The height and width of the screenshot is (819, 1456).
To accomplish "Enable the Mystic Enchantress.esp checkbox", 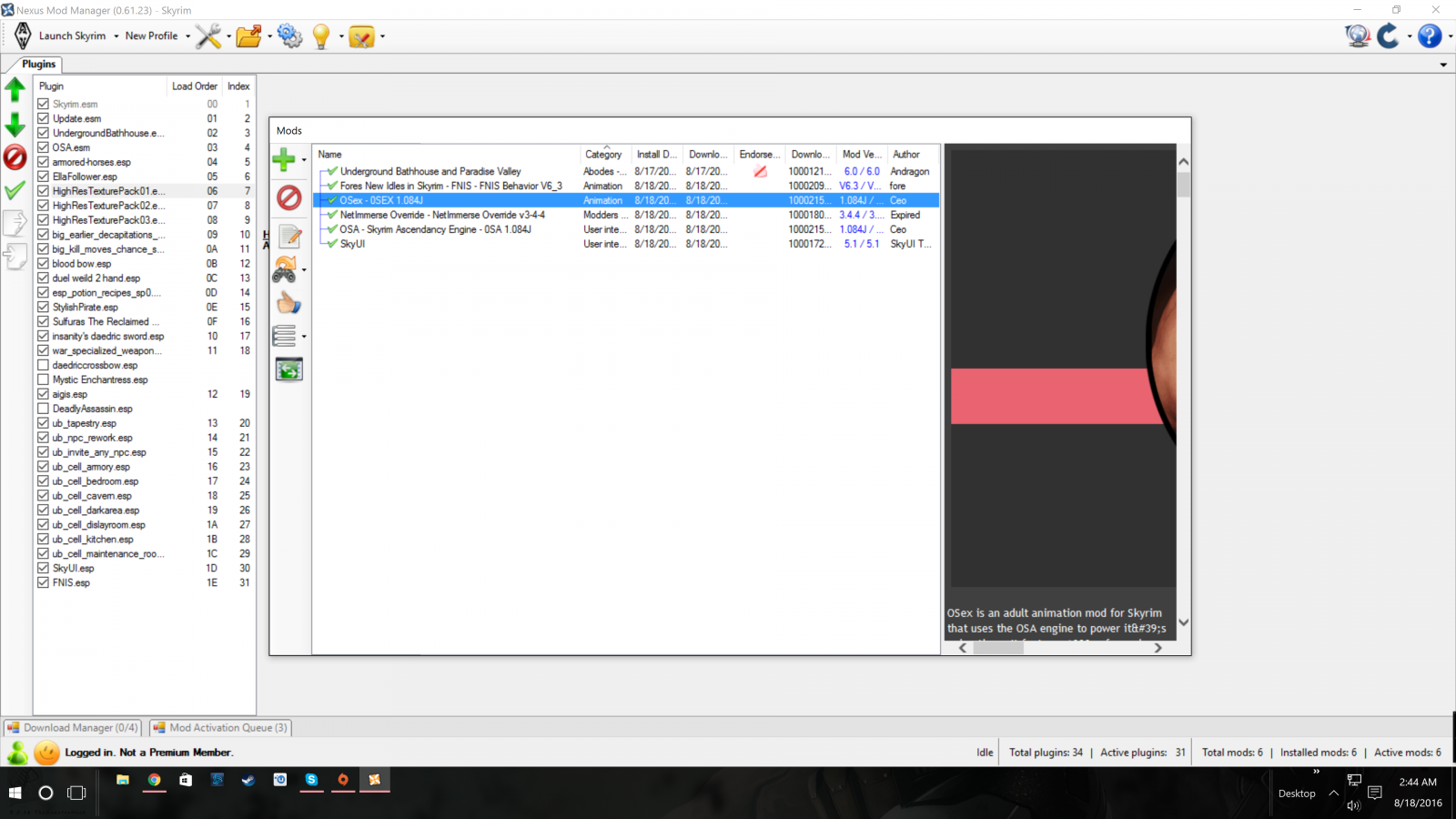I will (43, 379).
